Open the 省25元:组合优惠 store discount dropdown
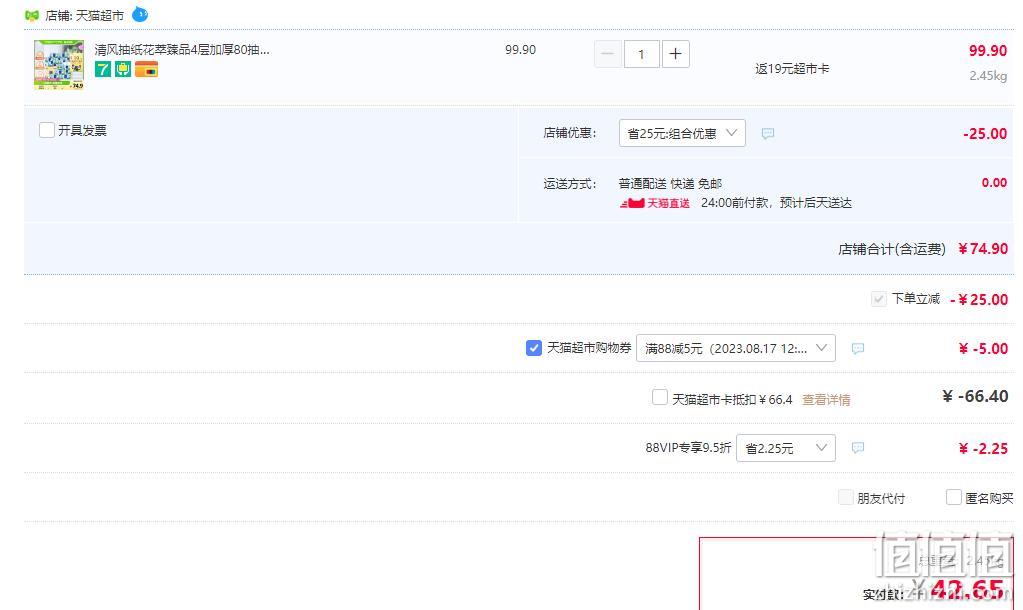Viewport: 1023px width, 610px height. (682, 133)
